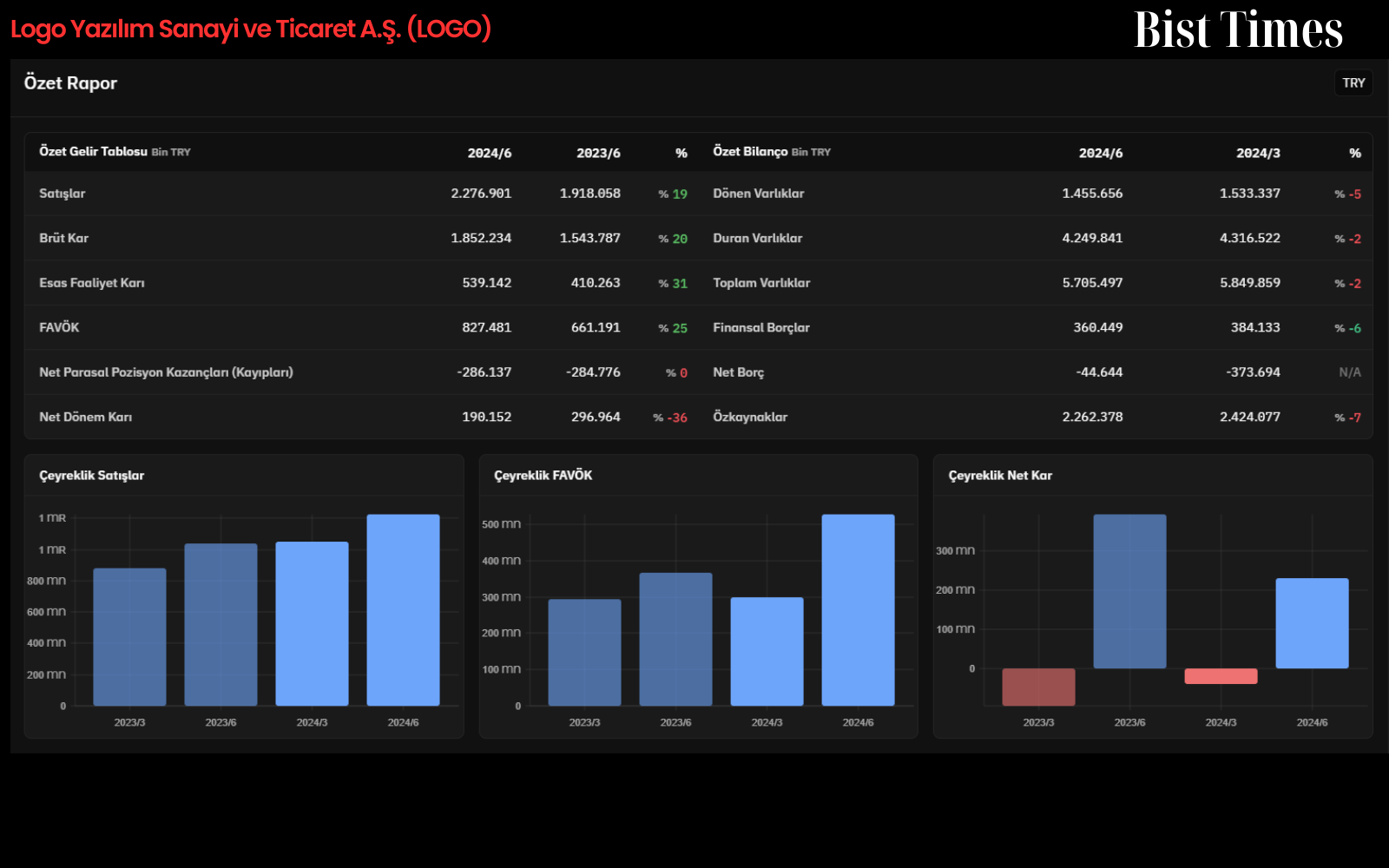Viewport: 1389px width, 868px height.
Task: Click the % -36 change value
Action: 670,418
